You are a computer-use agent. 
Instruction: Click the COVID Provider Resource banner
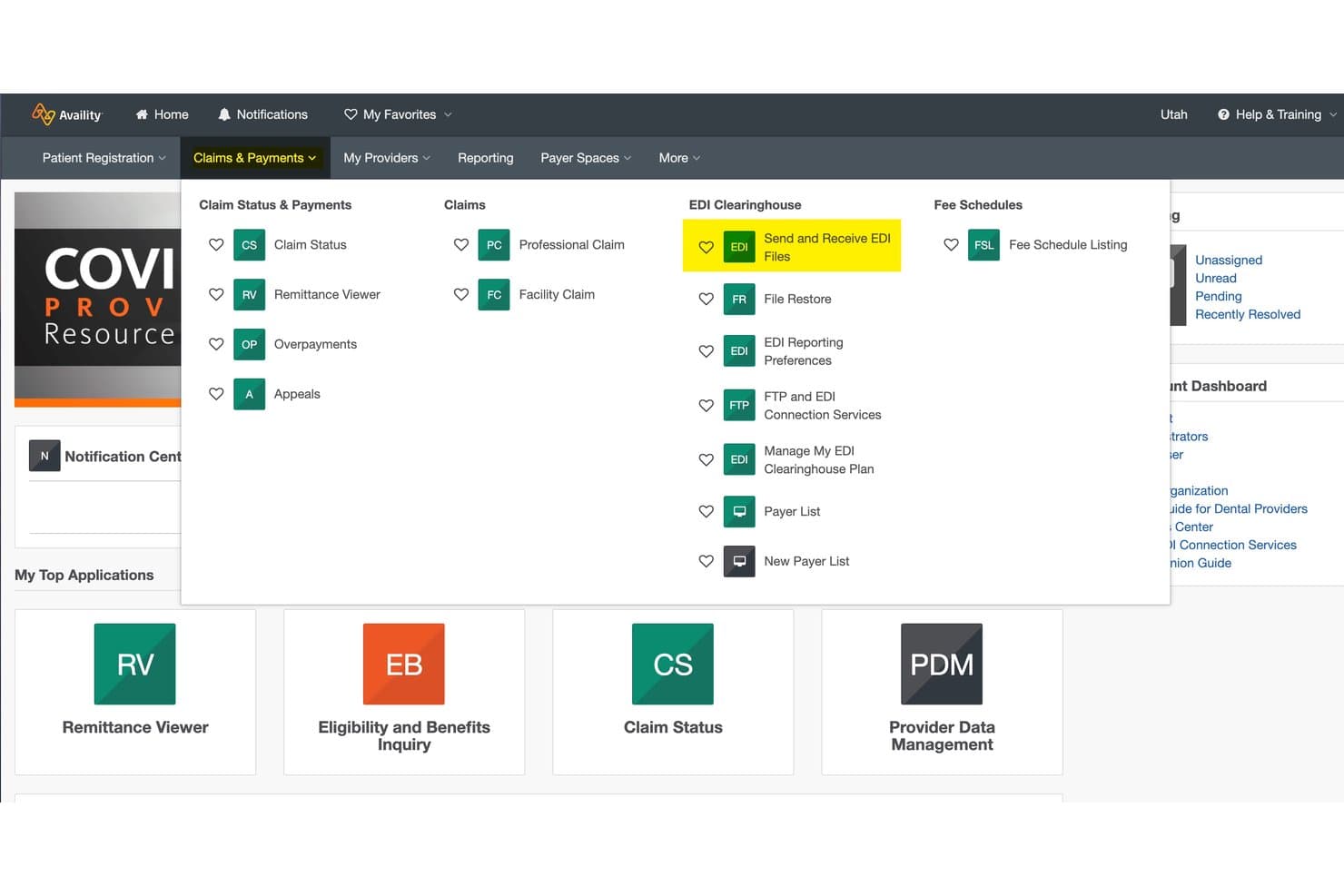[98, 299]
